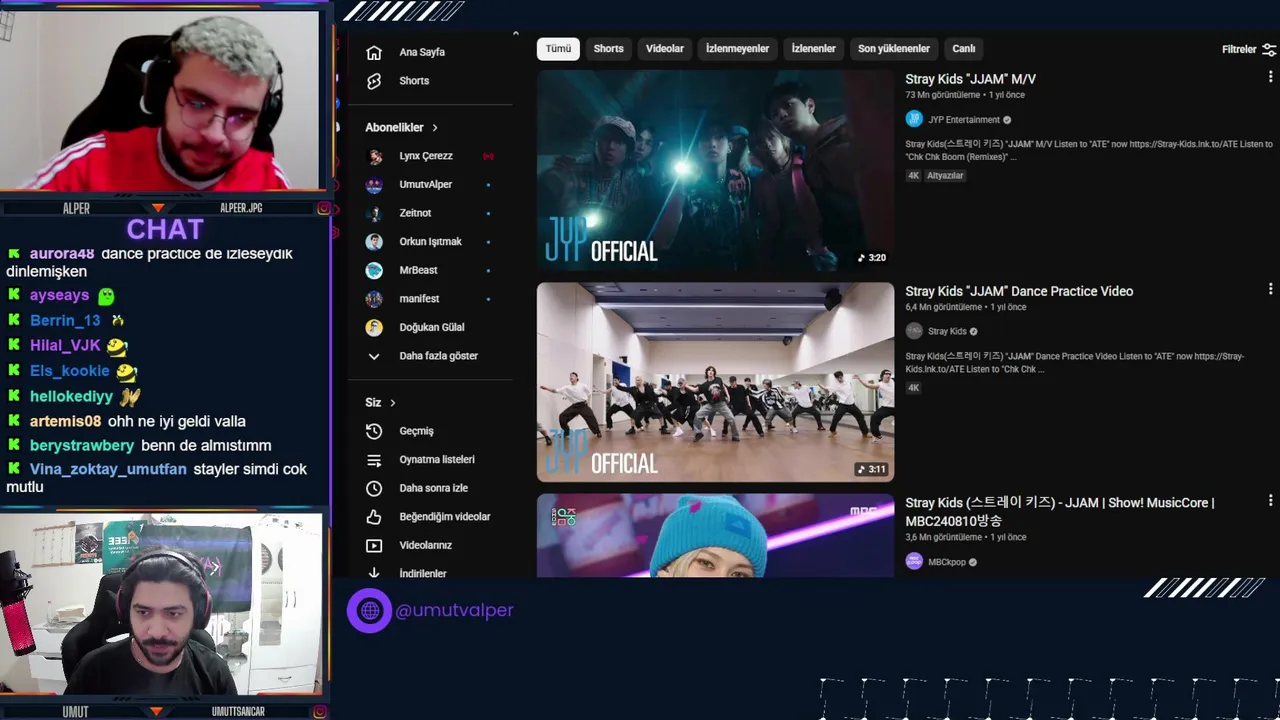This screenshot has width=1280, height=720.
Task: Click Doğukan Gülal channel avatar
Action: 374,327
